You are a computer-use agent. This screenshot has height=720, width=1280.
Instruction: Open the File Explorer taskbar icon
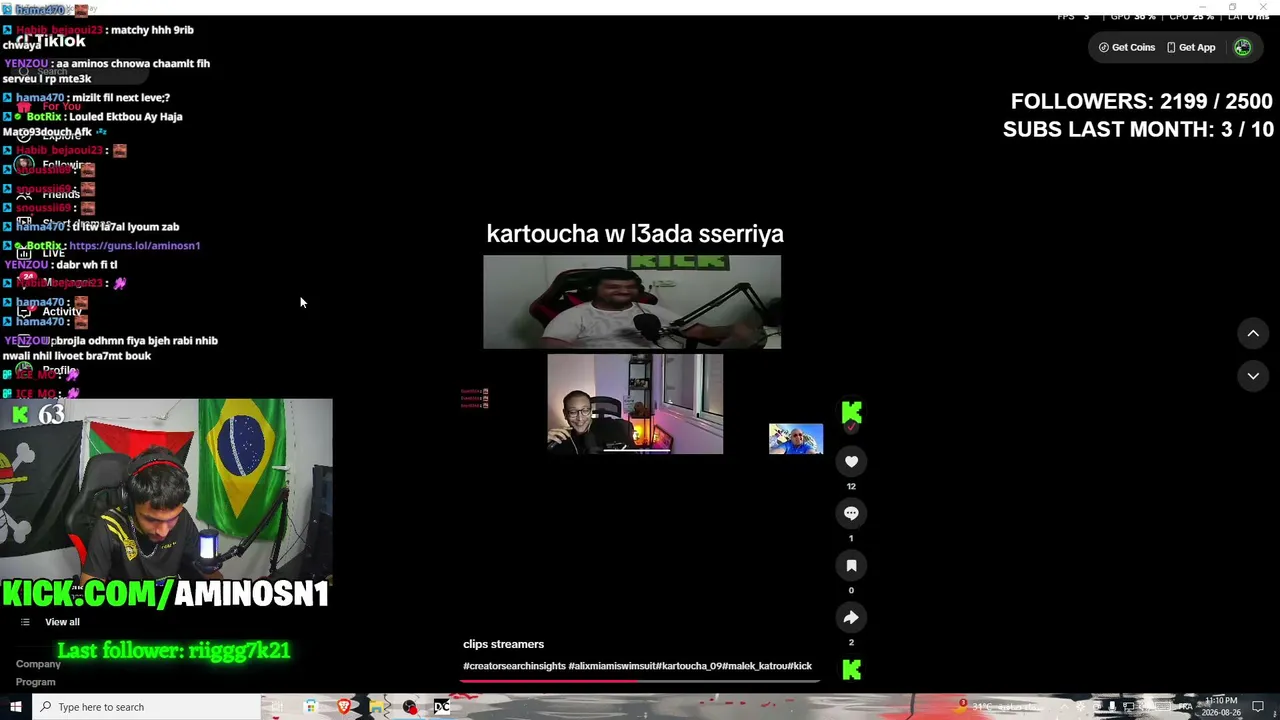pos(377,707)
